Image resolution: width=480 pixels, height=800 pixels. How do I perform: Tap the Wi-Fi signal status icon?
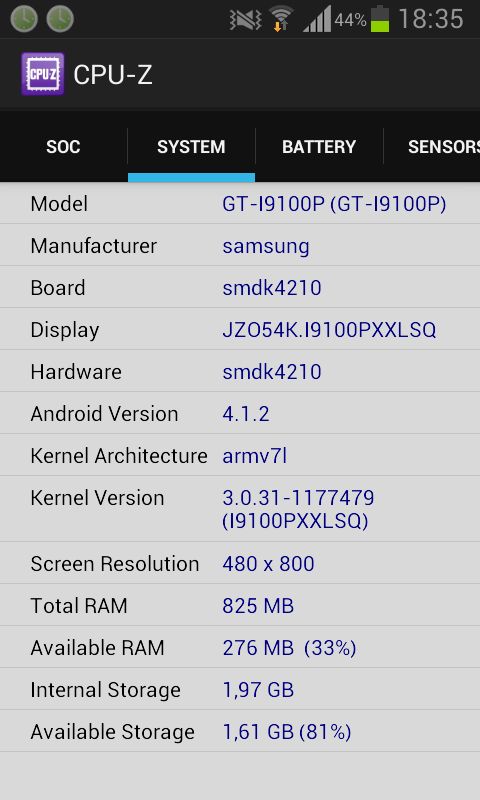pos(281,19)
